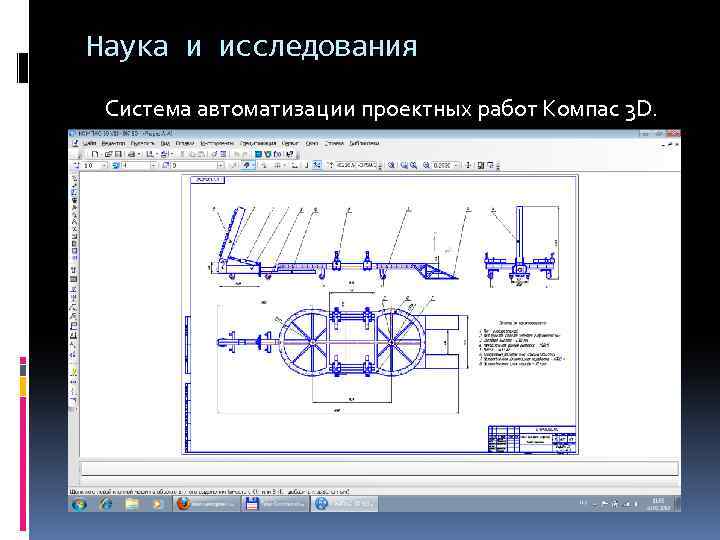This screenshot has height=540, width=720.
Task: Switch to the floppy-disk icon taskbar window
Action: pyautogui.click(x=275, y=504)
